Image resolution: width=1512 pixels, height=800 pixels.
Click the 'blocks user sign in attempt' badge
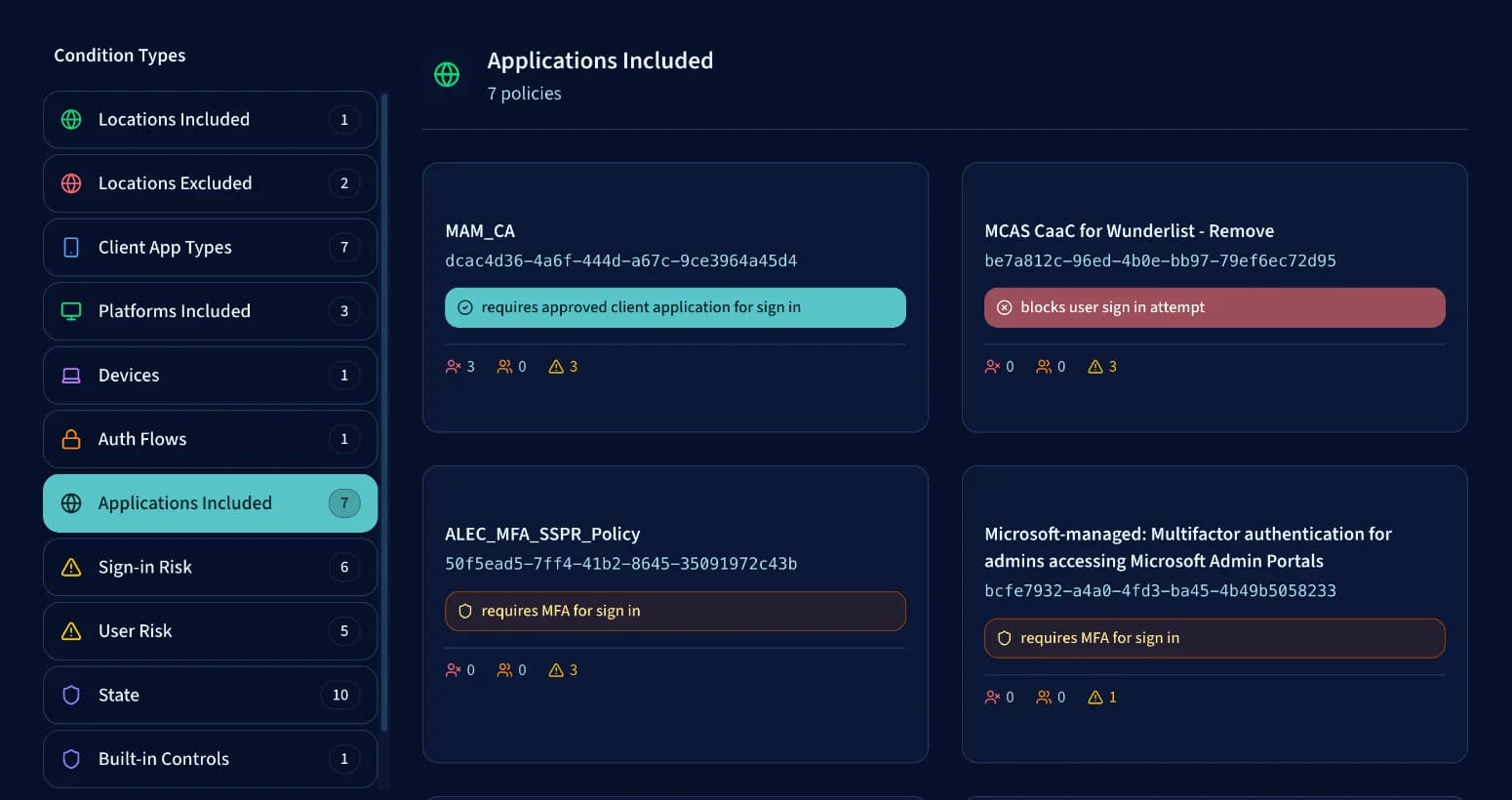point(1214,307)
